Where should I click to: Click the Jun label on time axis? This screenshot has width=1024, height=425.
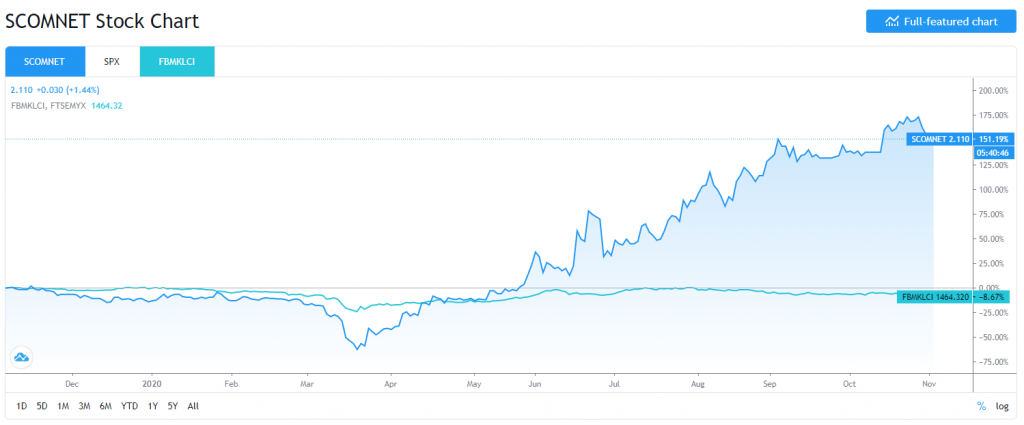pos(535,383)
